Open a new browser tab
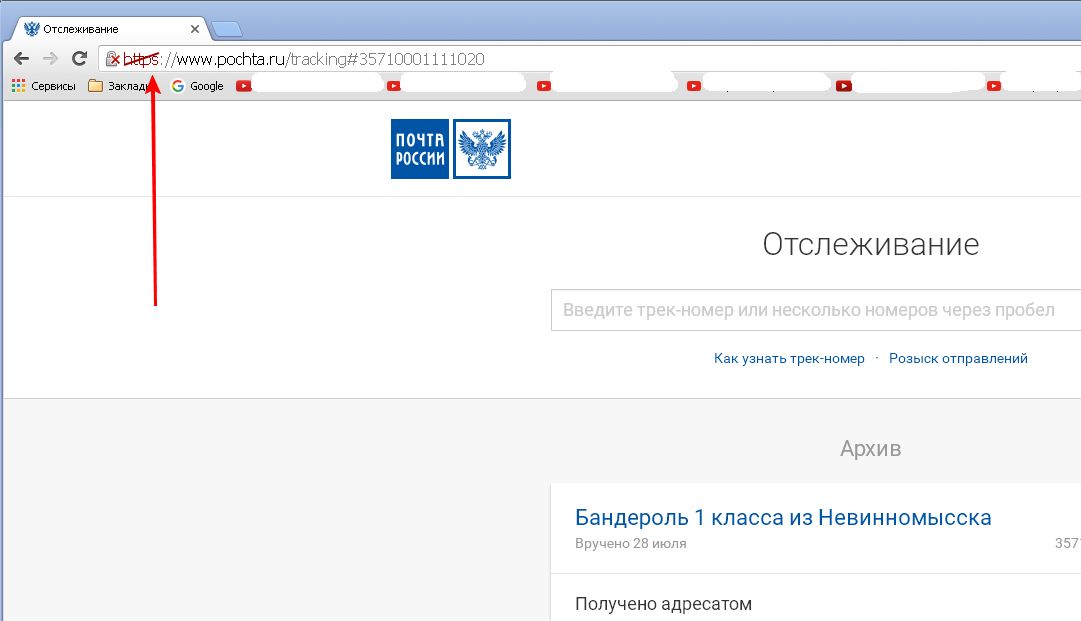The image size is (1081, 621). point(226,29)
